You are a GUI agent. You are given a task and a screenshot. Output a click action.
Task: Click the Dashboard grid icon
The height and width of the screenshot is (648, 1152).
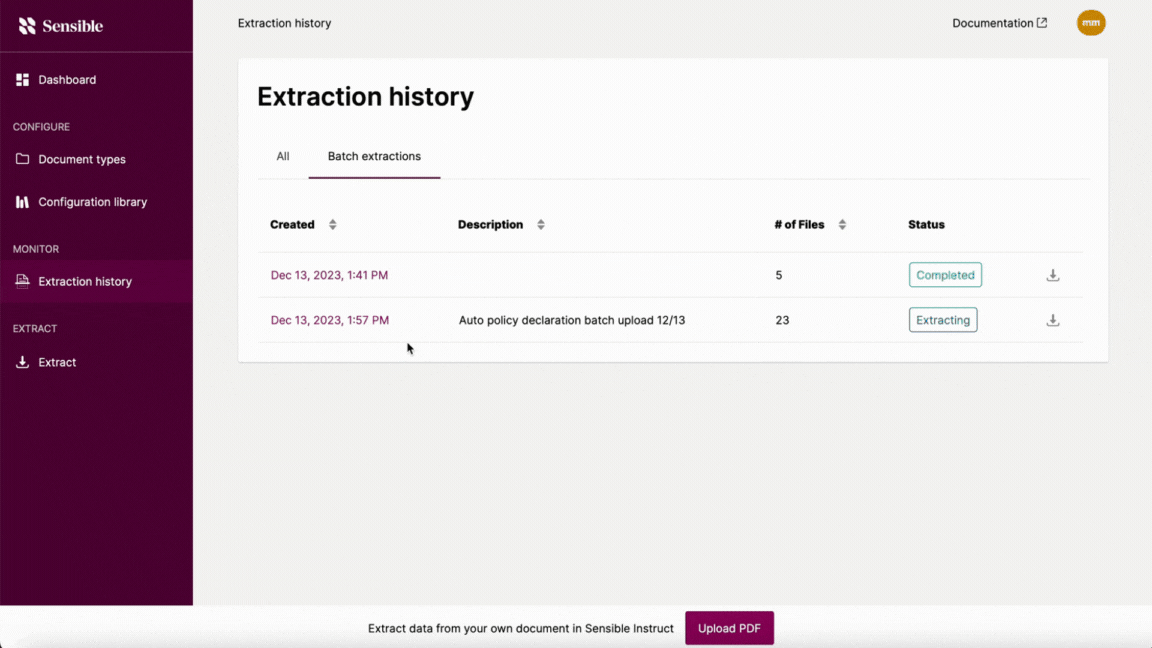[22, 79]
